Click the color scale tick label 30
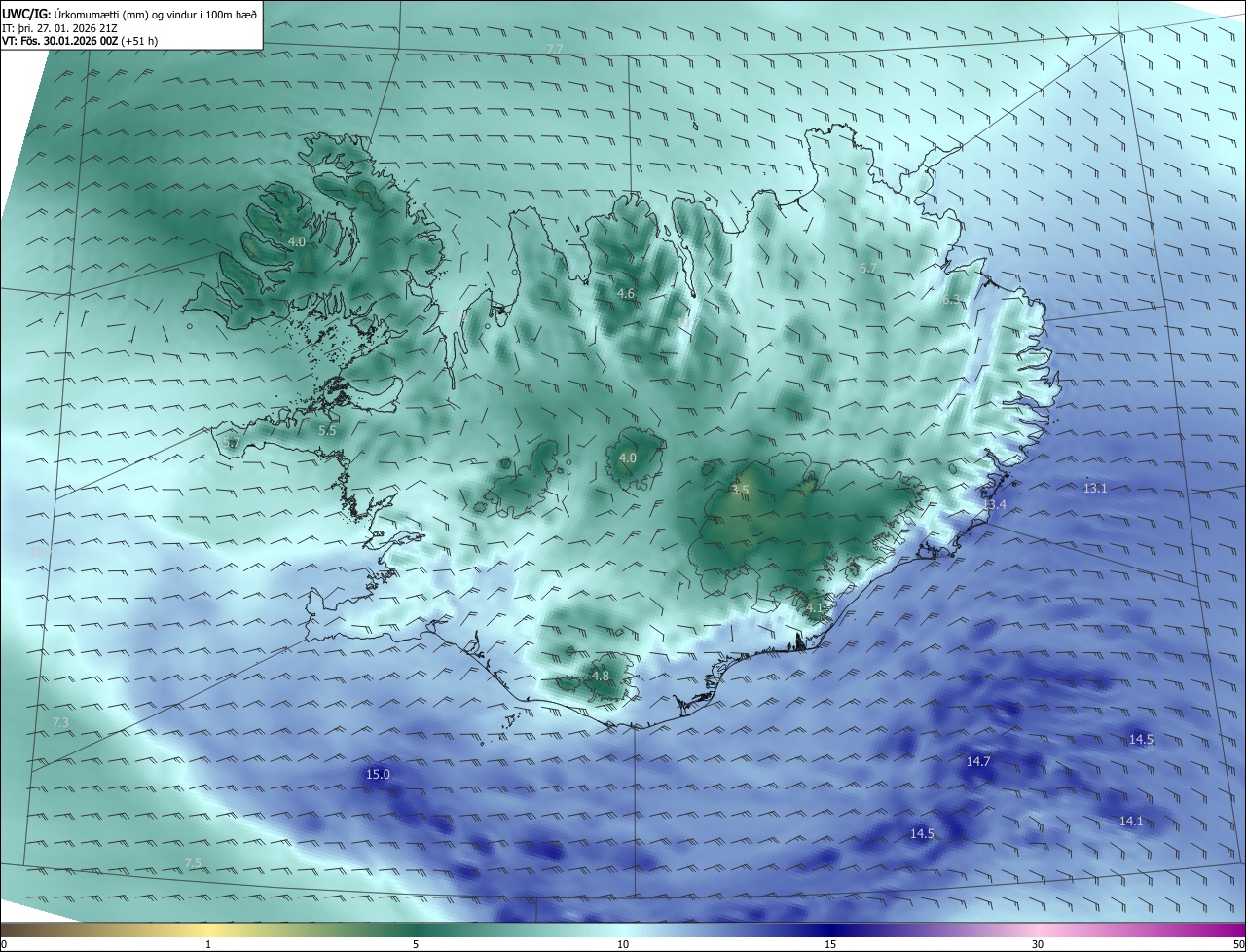The width and height of the screenshot is (1246, 952). pyautogui.click(x=1038, y=944)
